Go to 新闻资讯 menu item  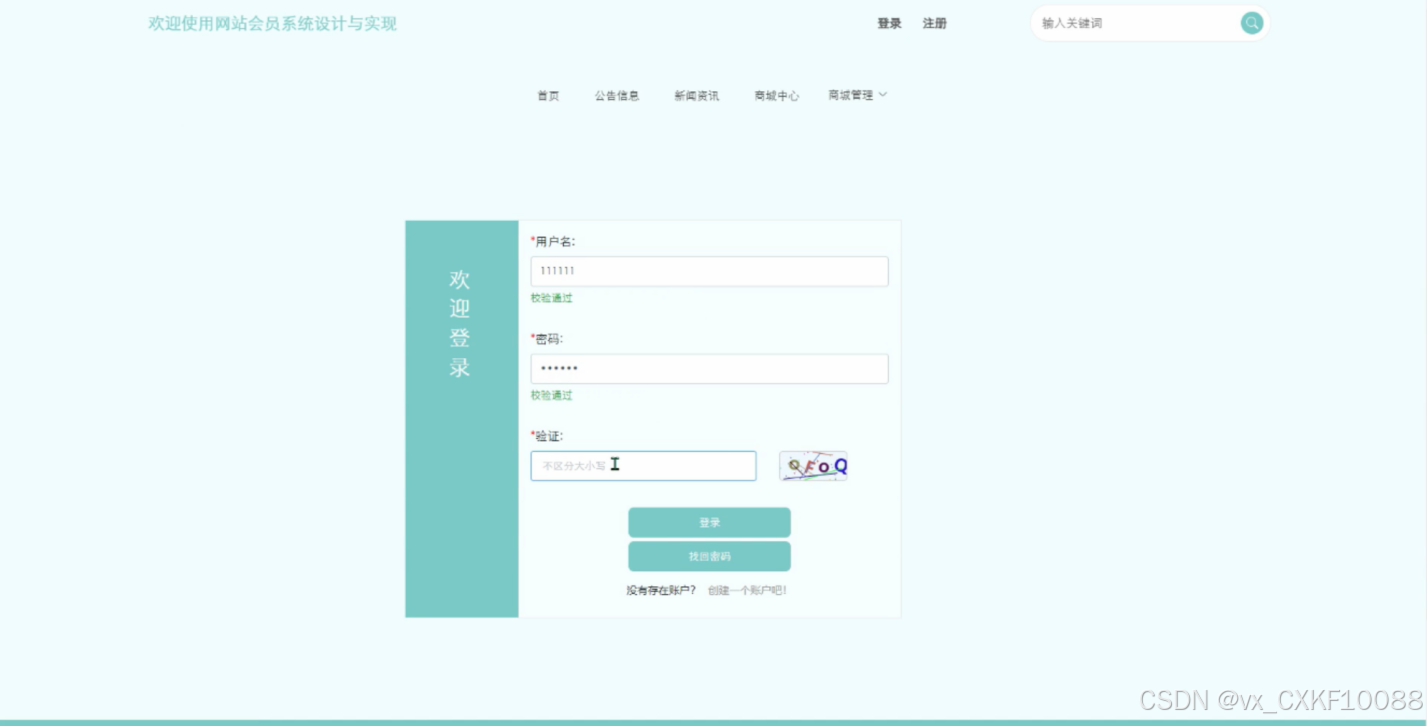[x=696, y=96]
